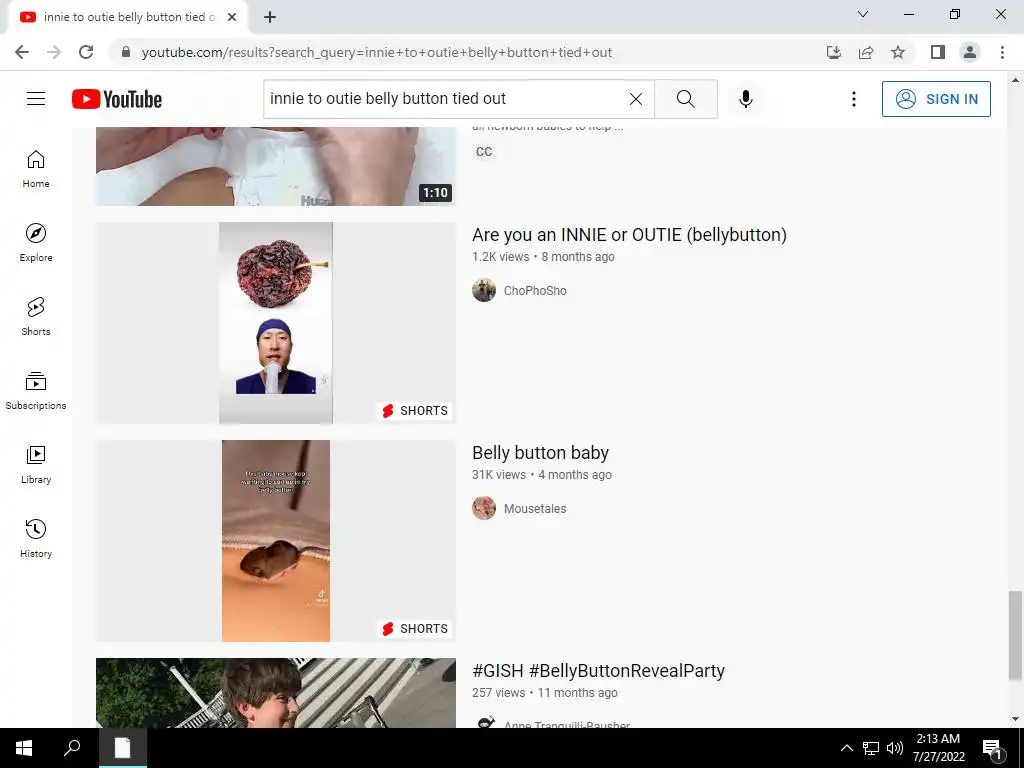
Task: Open the notification center icon
Action: click(993, 748)
